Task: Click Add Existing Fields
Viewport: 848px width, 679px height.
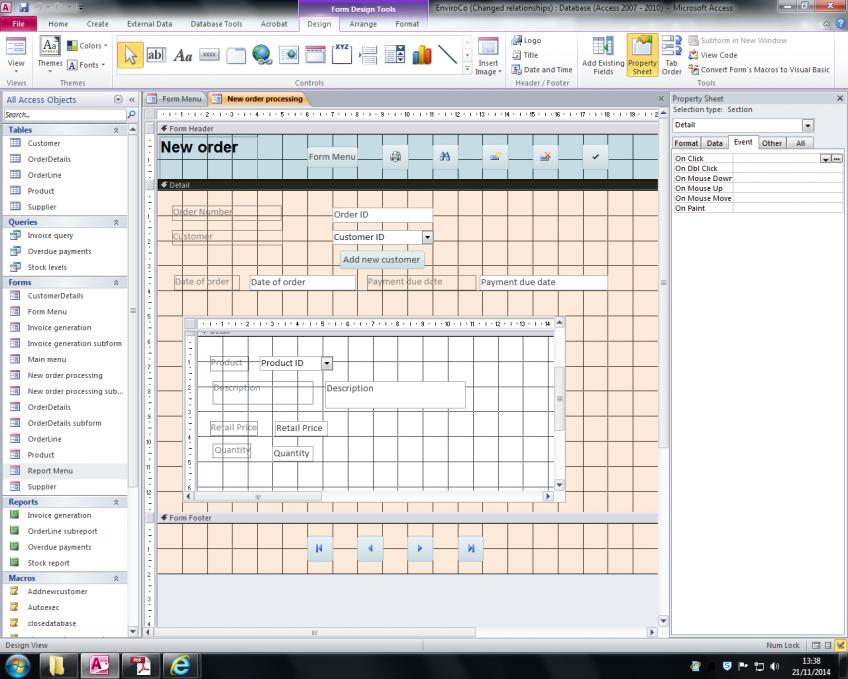Action: pyautogui.click(x=603, y=56)
